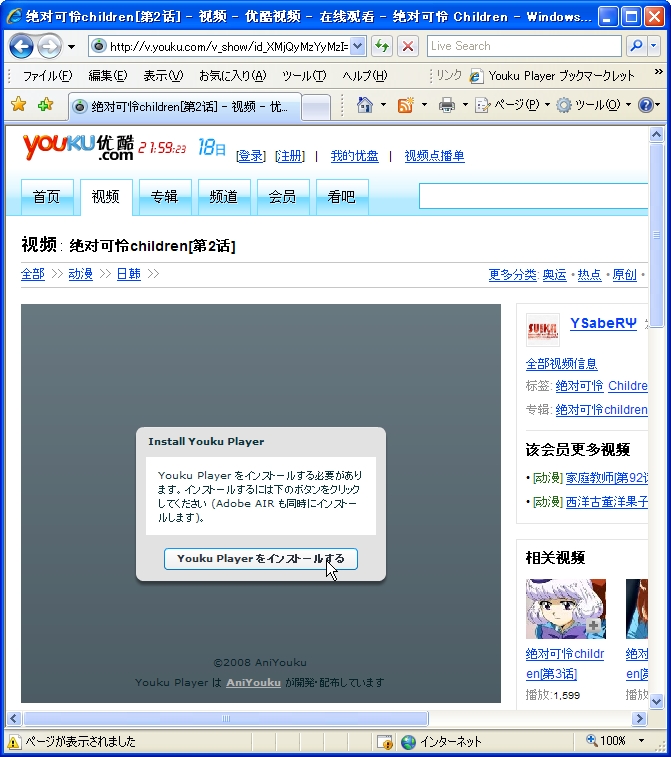
Task: Click the Home house icon
Action: click(365, 104)
